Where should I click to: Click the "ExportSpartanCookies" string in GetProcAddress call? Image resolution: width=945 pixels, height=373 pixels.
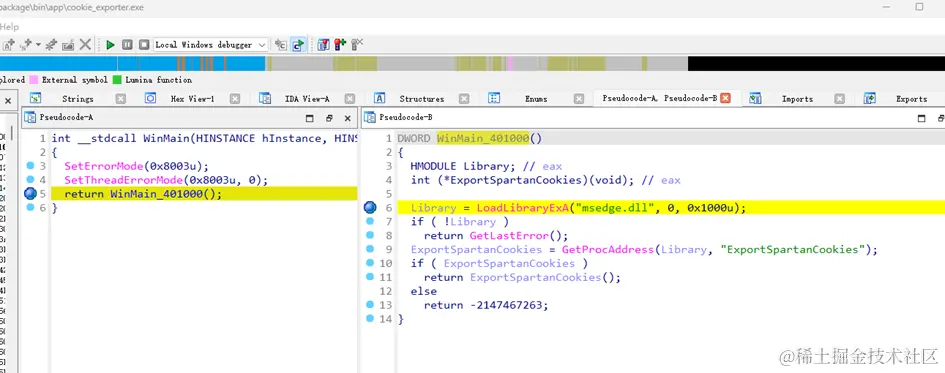click(x=793, y=249)
